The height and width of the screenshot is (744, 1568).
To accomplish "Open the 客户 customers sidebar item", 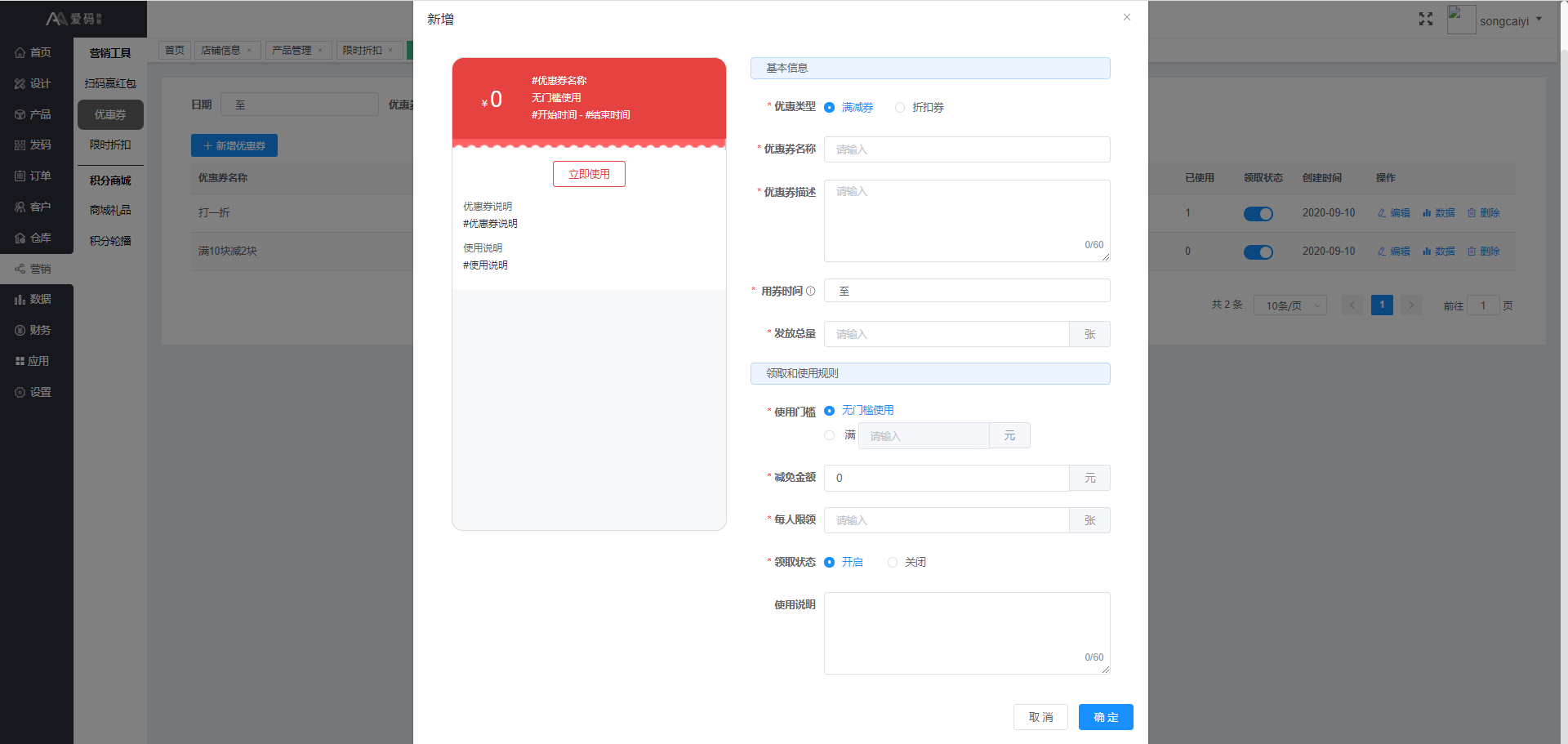I will click(33, 207).
